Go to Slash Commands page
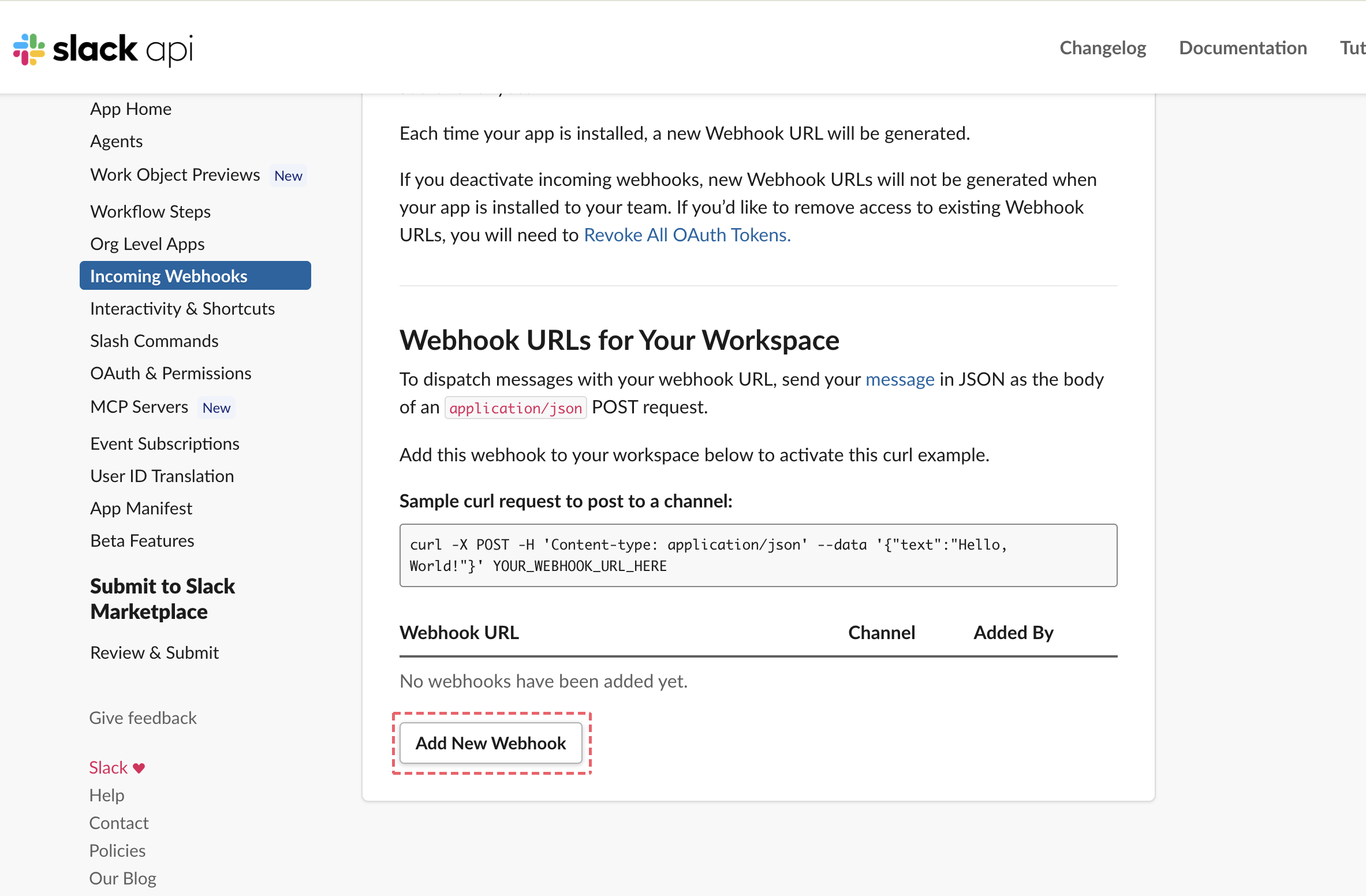The height and width of the screenshot is (896, 1366). coord(155,341)
